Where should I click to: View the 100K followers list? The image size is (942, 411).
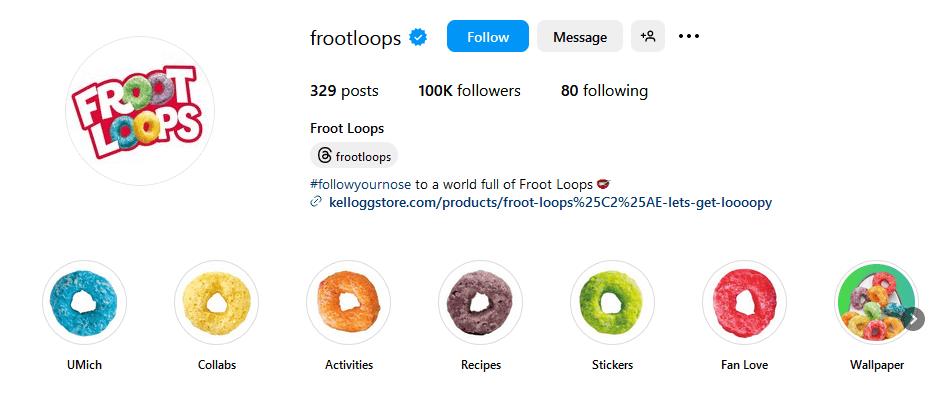[469, 91]
